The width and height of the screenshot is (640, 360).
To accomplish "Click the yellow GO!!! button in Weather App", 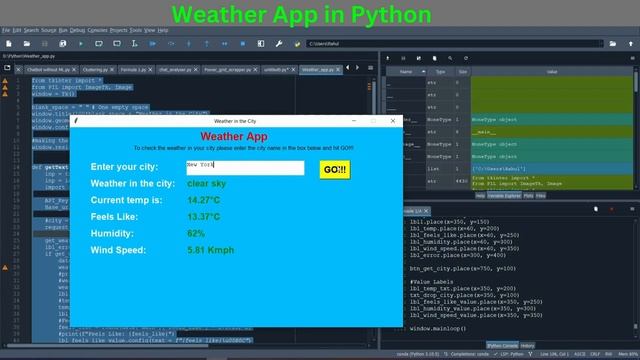I will pyautogui.click(x=335, y=169).
